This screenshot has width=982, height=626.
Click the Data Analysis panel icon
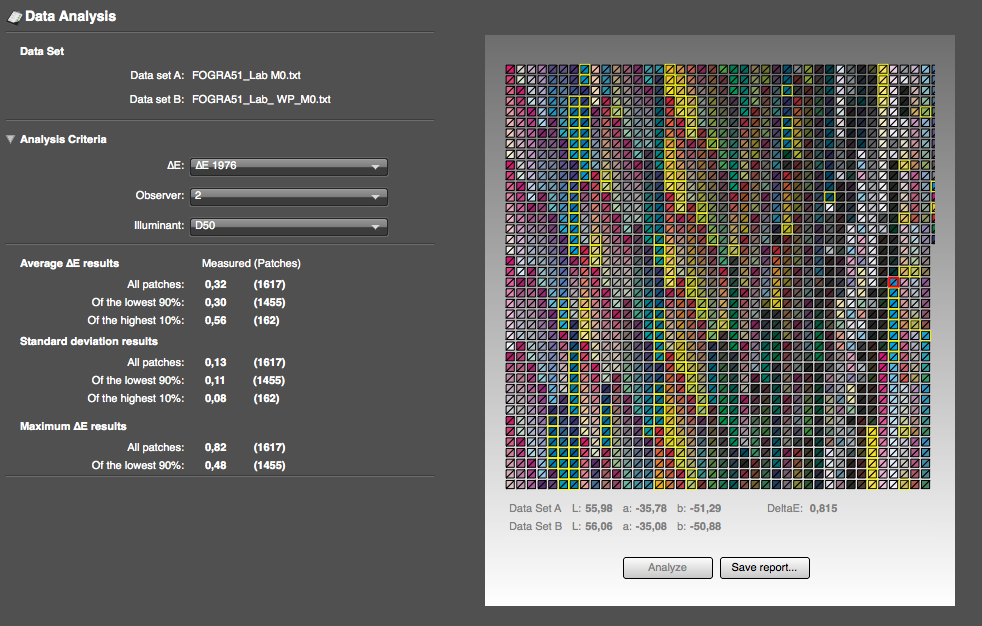pos(15,17)
